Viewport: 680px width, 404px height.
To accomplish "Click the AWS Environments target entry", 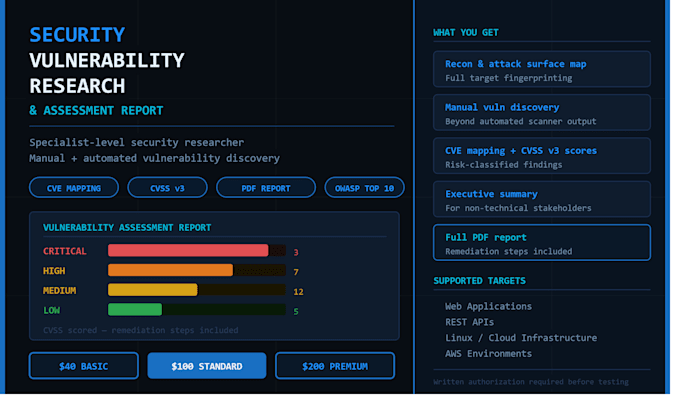I will [488, 354].
